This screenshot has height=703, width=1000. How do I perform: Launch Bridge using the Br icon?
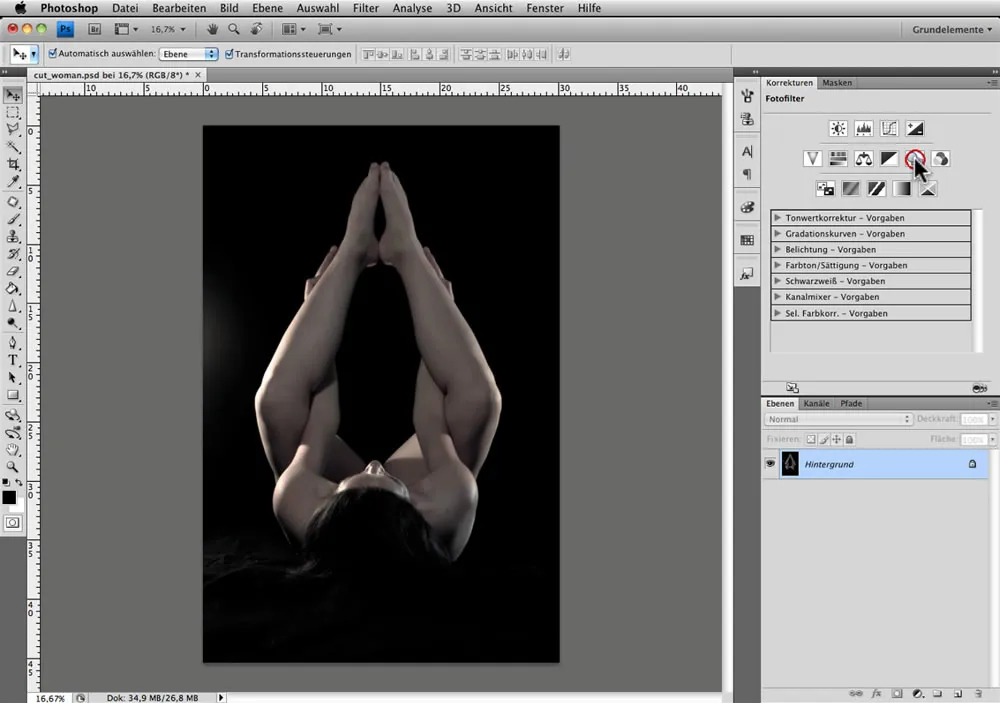(x=95, y=30)
